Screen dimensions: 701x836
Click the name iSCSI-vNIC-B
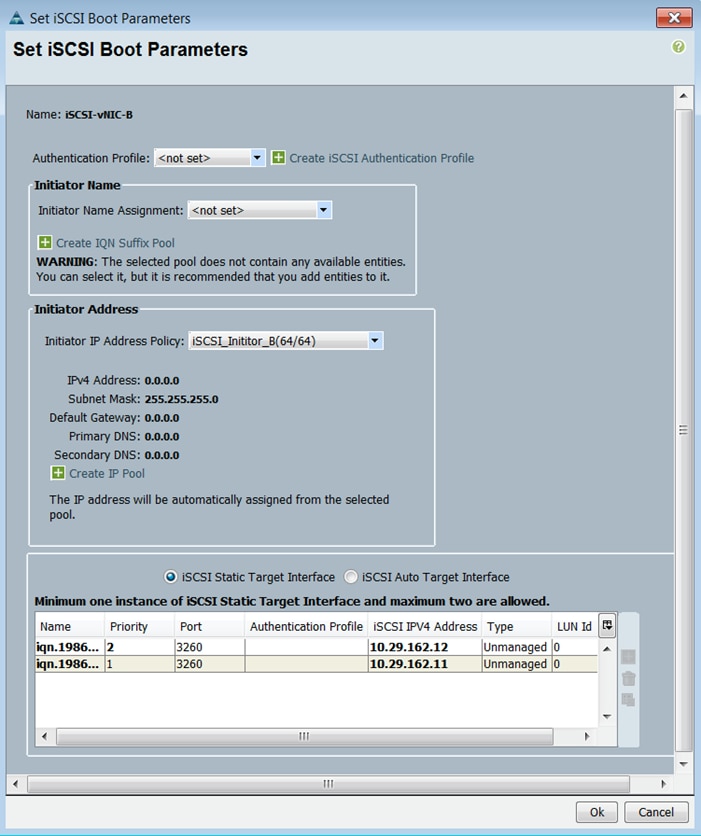coord(99,115)
